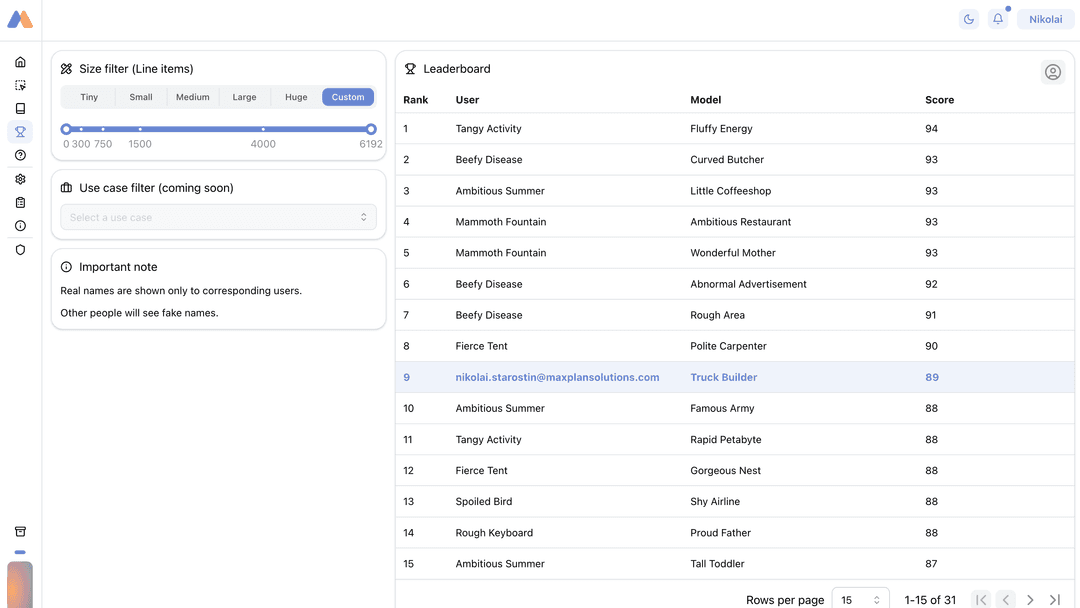Click the Curved Butcher model cell
Screen dimensions: 1080x608
click(x=727, y=160)
